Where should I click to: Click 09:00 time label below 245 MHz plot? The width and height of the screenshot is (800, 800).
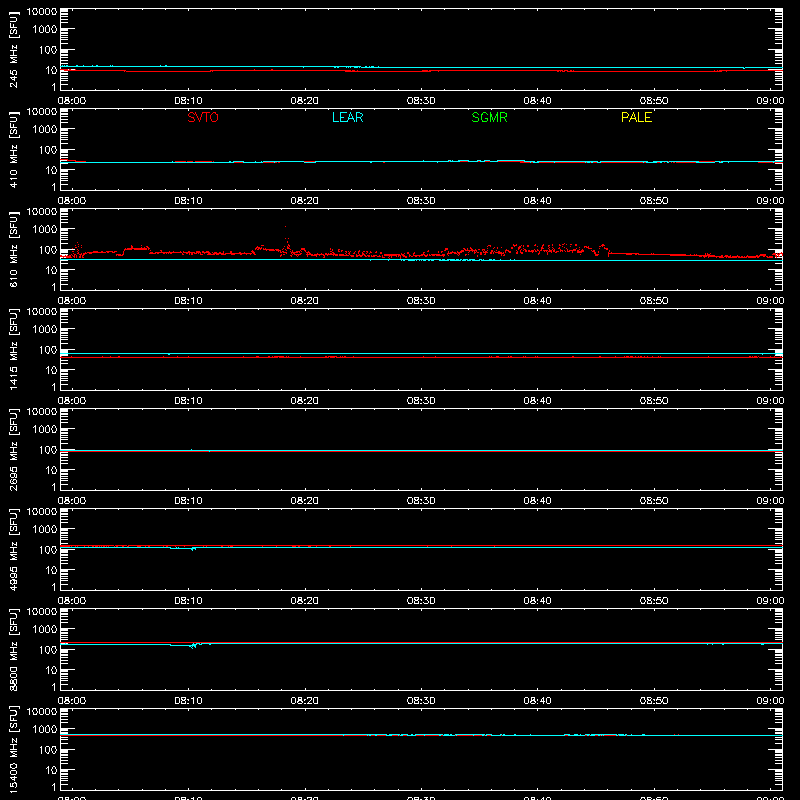(x=770, y=101)
